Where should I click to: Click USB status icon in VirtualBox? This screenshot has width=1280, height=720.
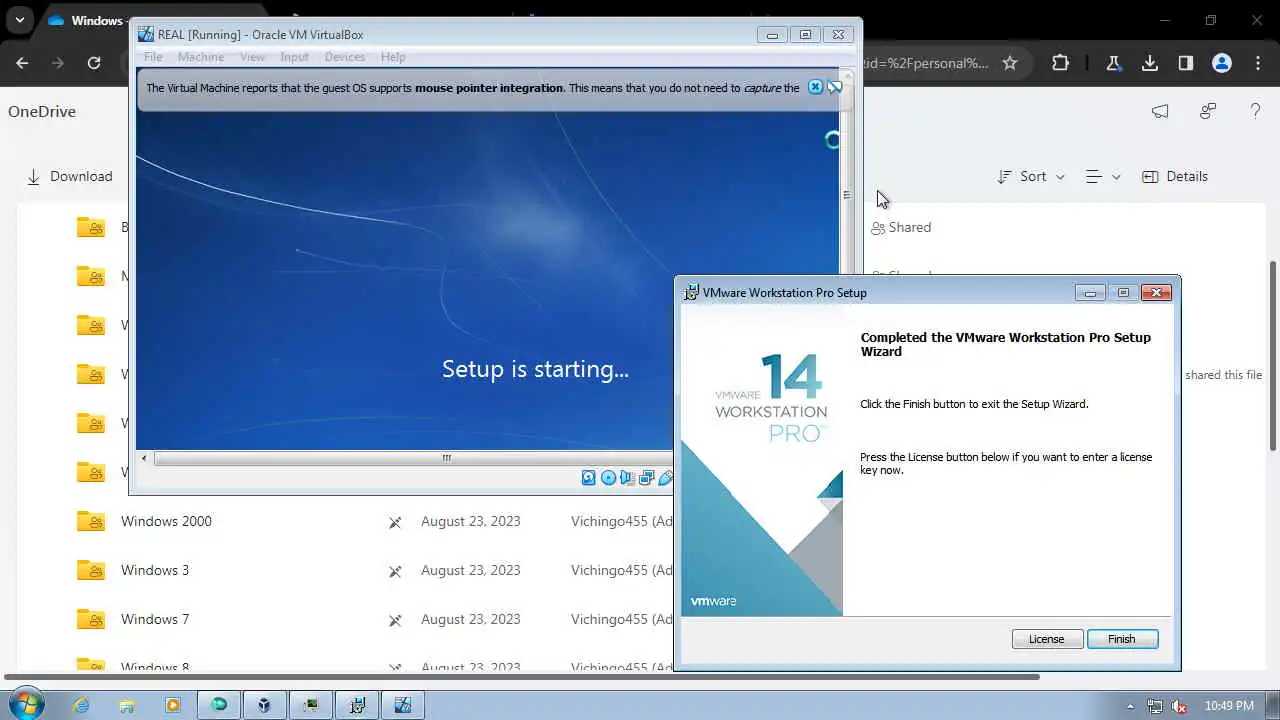pos(665,478)
